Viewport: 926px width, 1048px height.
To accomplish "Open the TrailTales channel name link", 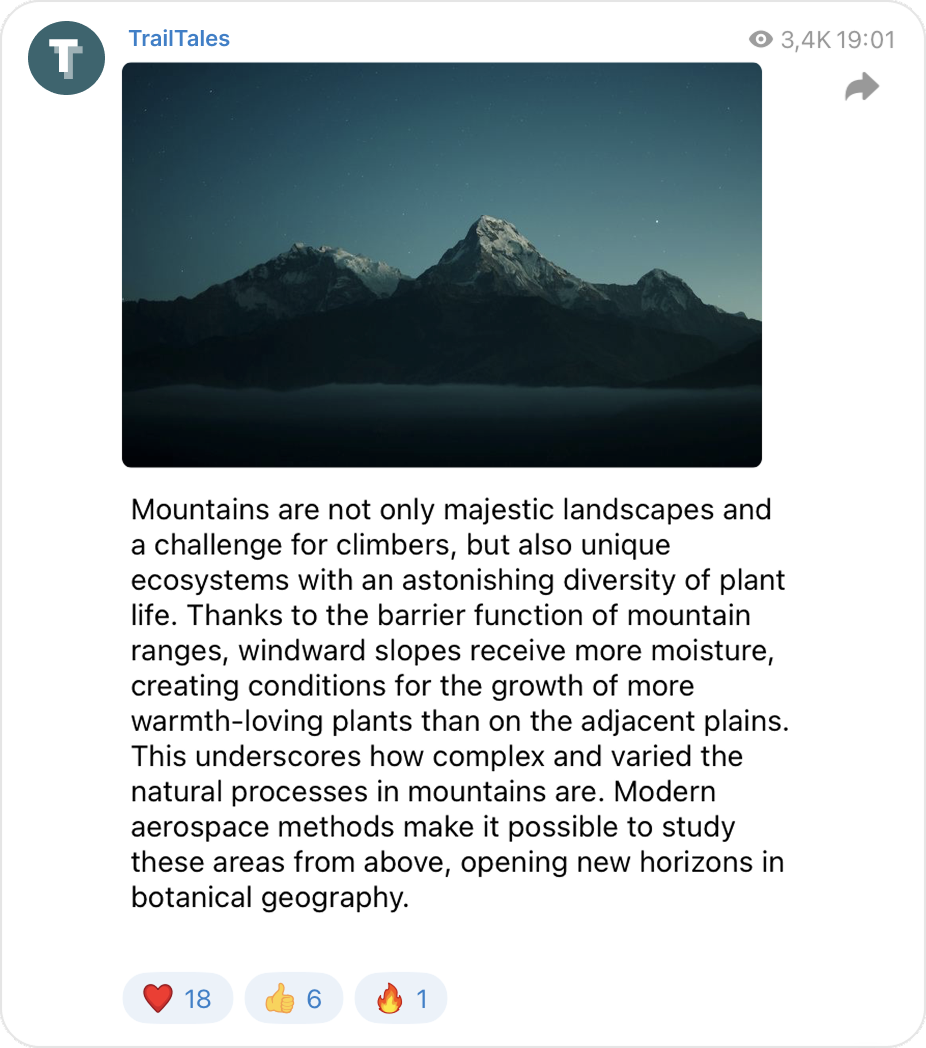I will point(179,39).
